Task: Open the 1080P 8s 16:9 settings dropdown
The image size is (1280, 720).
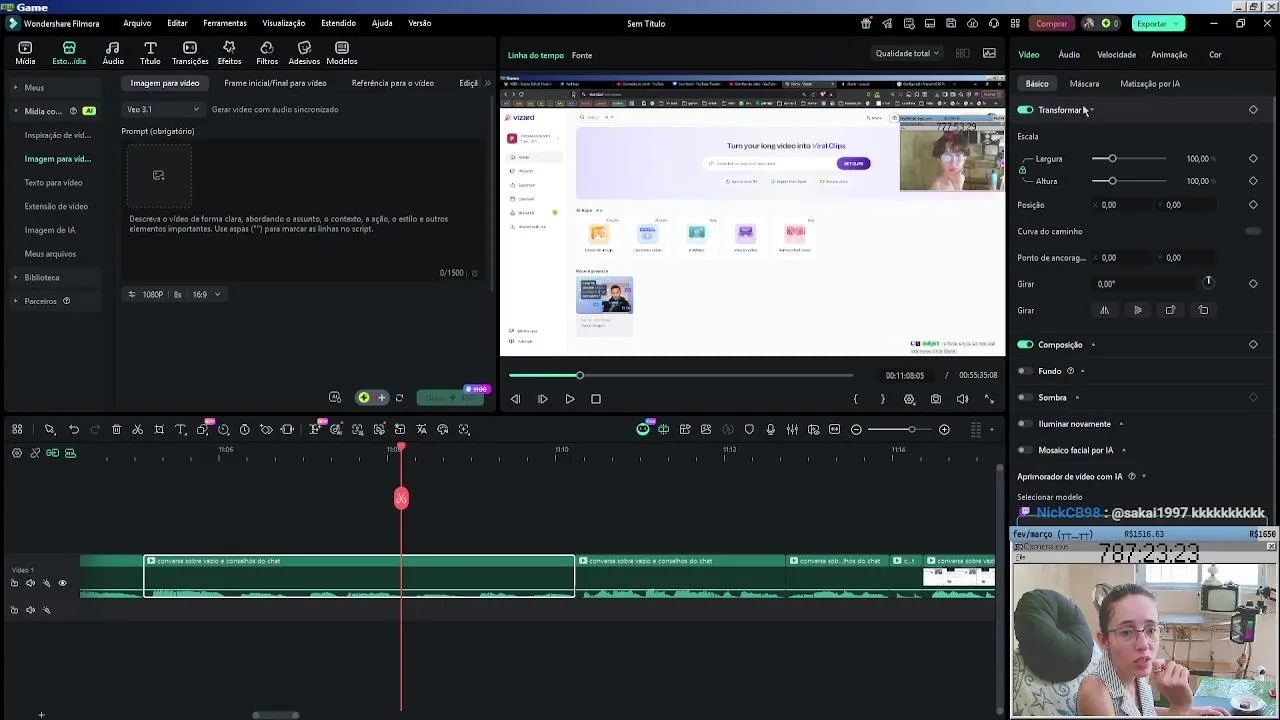Action: [175, 294]
